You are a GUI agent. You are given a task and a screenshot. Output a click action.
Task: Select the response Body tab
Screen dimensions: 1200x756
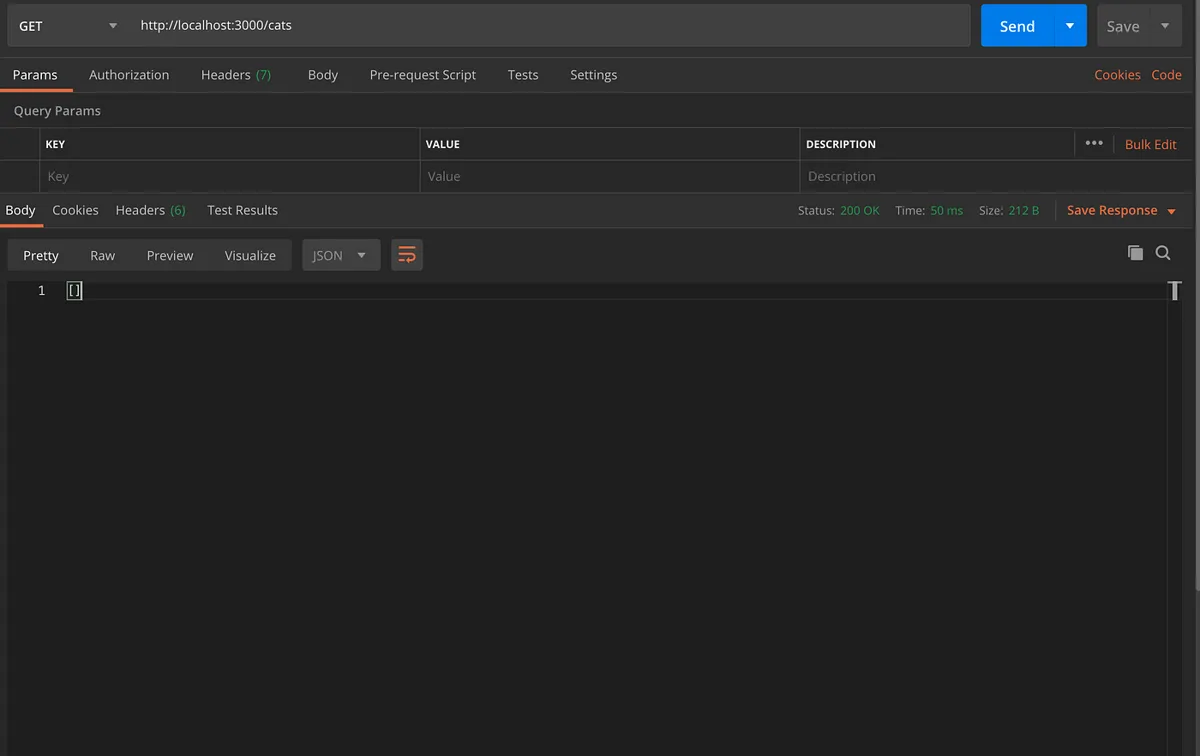click(20, 210)
